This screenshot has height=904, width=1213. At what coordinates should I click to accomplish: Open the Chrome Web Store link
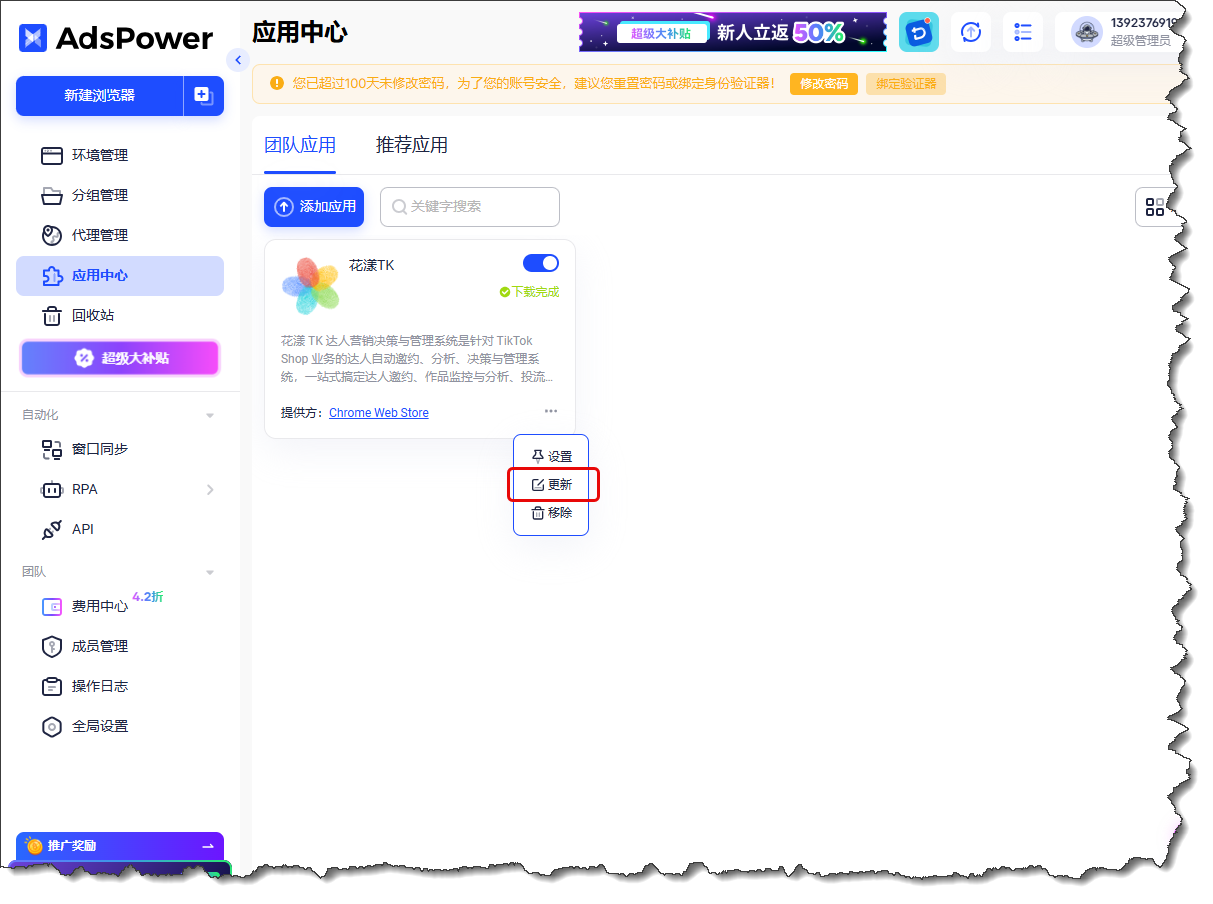coord(378,413)
